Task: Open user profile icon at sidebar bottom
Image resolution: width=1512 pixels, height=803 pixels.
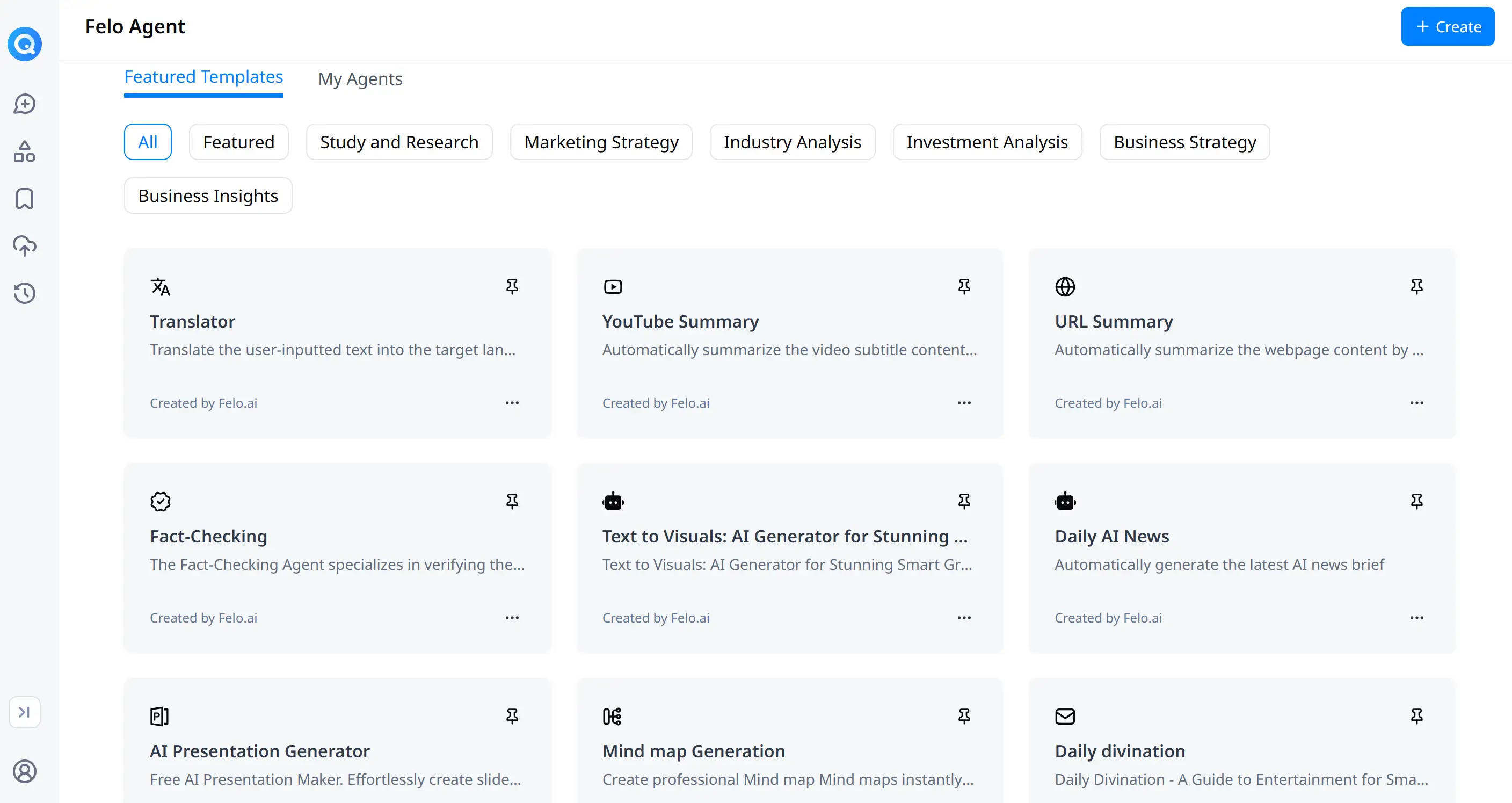Action: click(x=25, y=771)
